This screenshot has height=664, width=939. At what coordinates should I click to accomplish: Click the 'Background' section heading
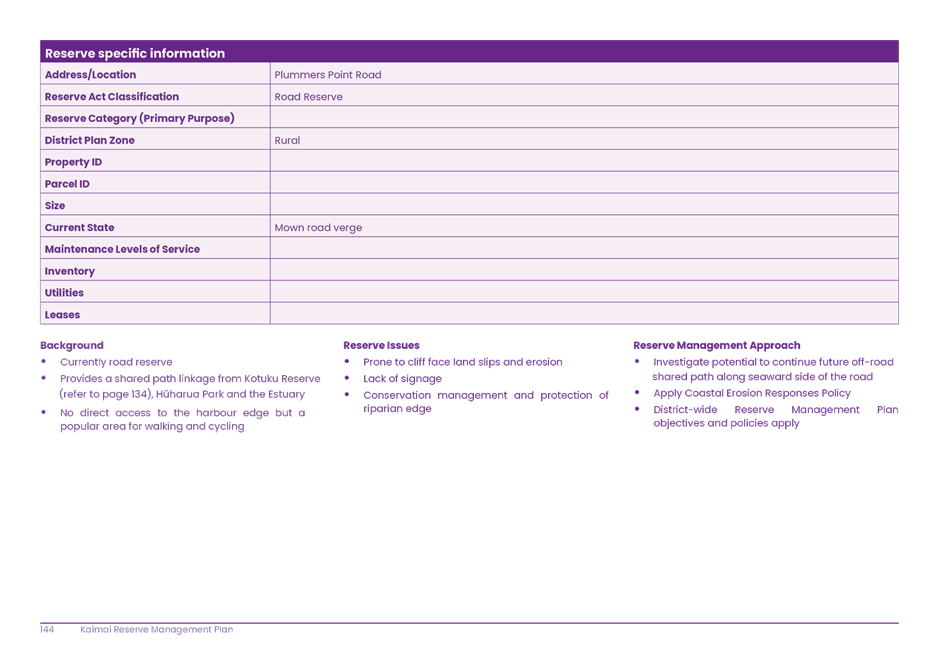72,346
